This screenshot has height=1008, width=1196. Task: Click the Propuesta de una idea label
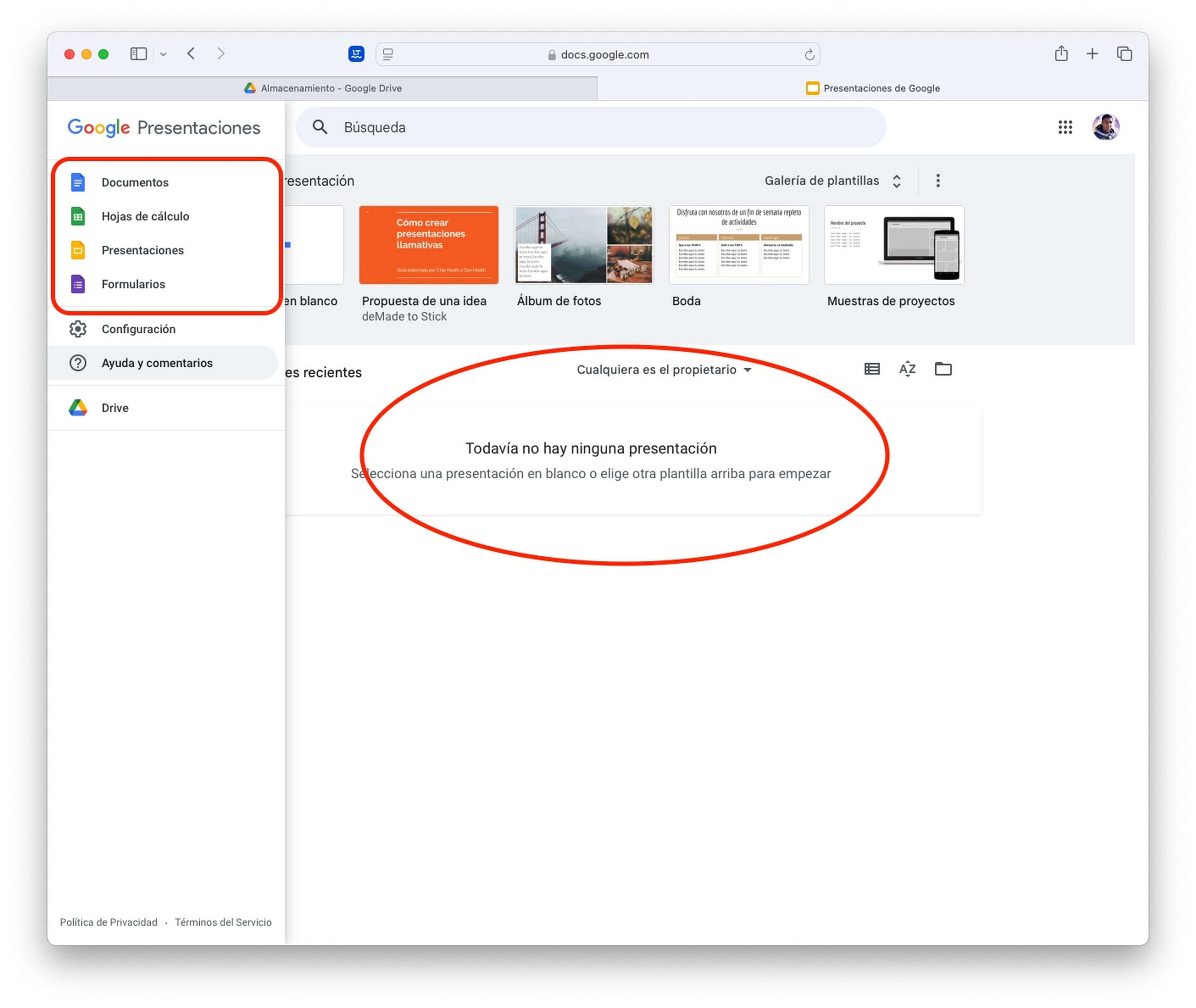click(x=424, y=301)
